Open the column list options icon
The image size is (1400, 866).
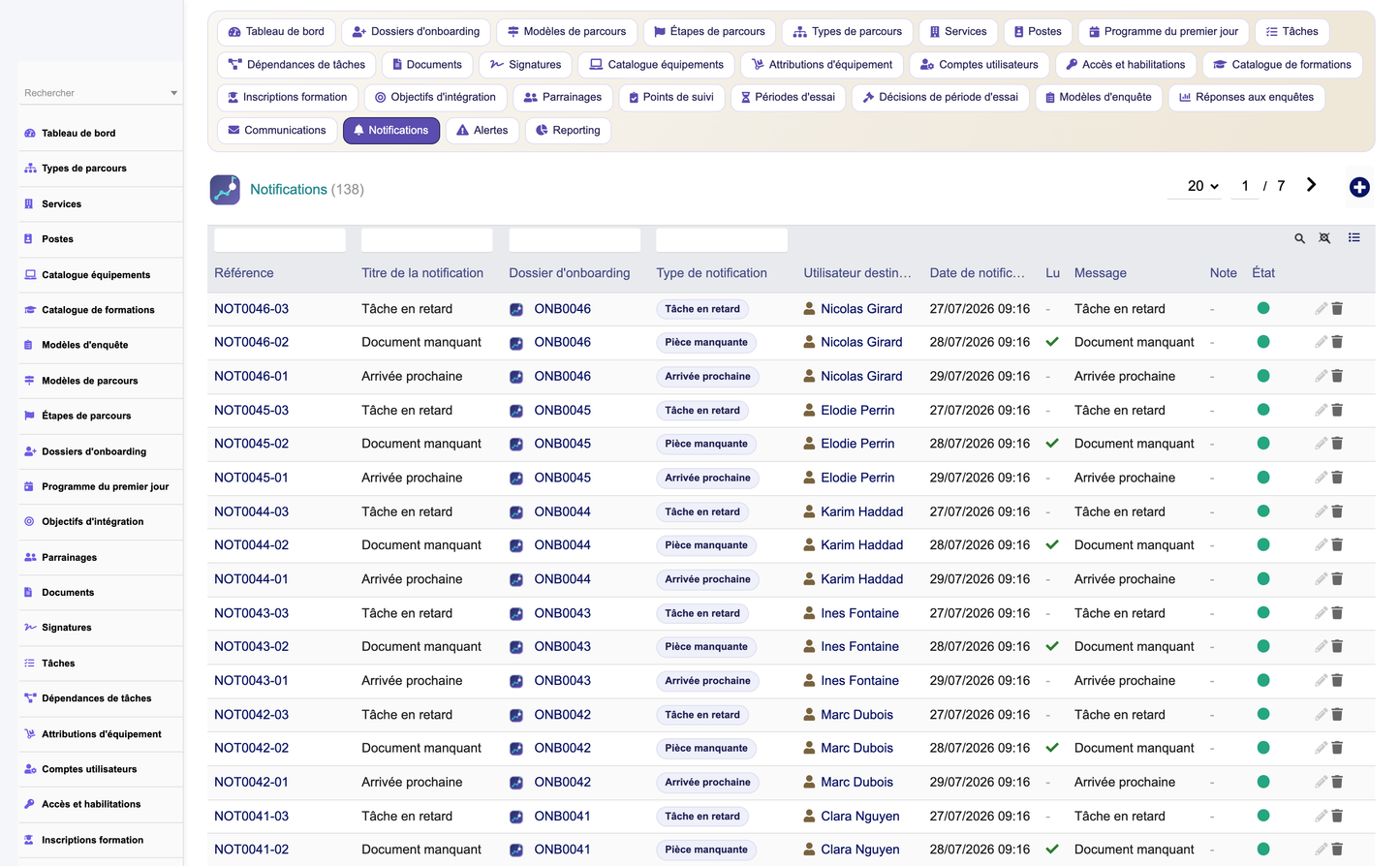click(x=1353, y=237)
